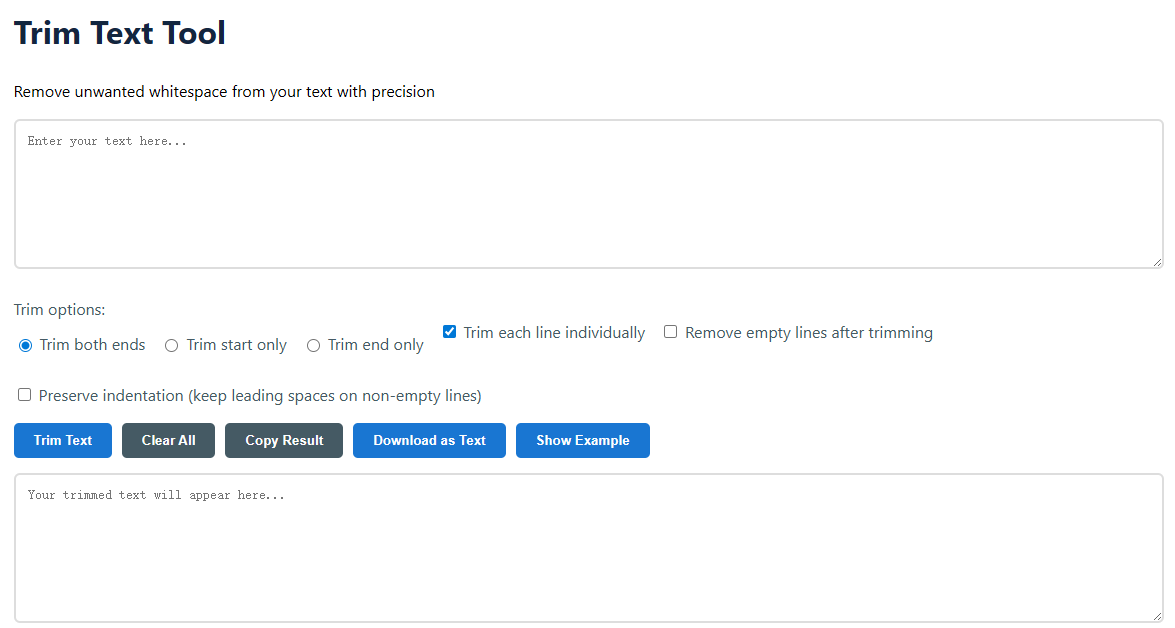
Task: Click the 'Trim options:' label
Action: [60, 310]
